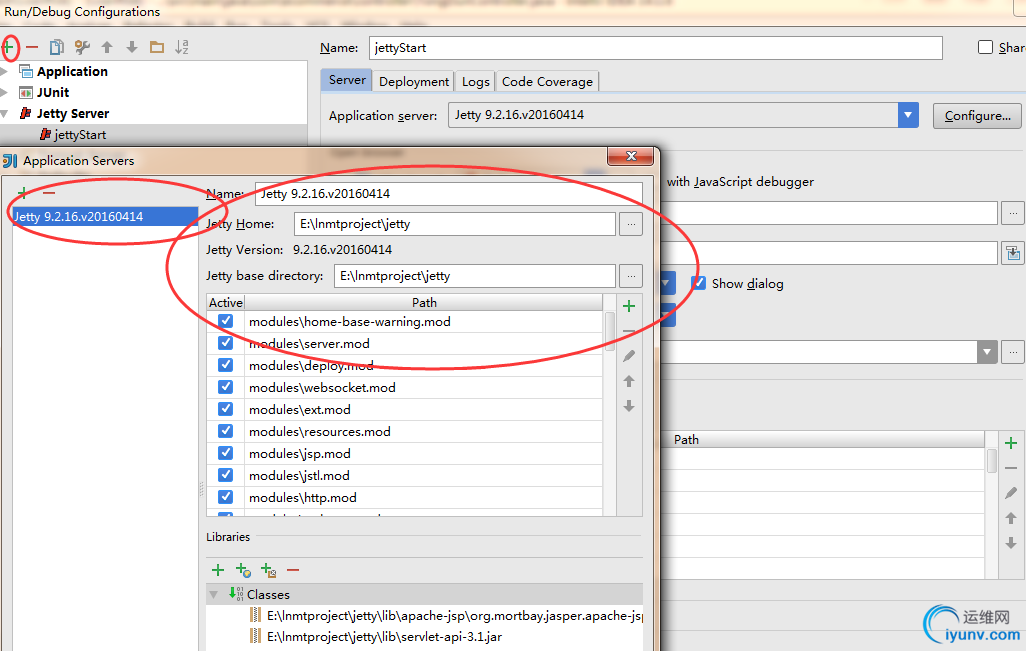Select servlet-api-3.1.jar library entry
The image size is (1026, 651).
tap(384, 637)
